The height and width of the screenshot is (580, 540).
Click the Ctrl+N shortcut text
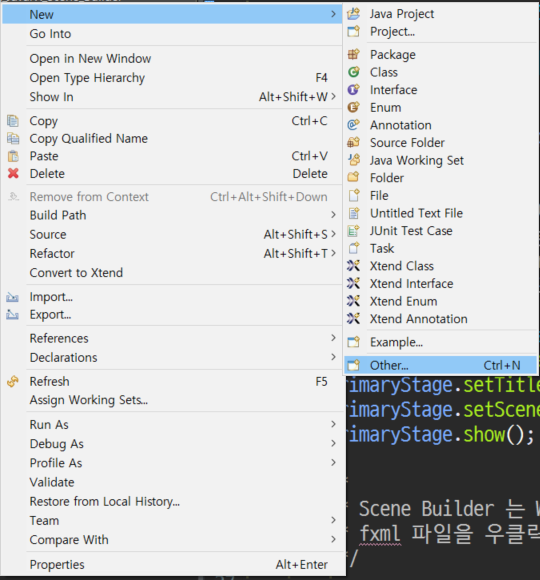[x=502, y=365]
